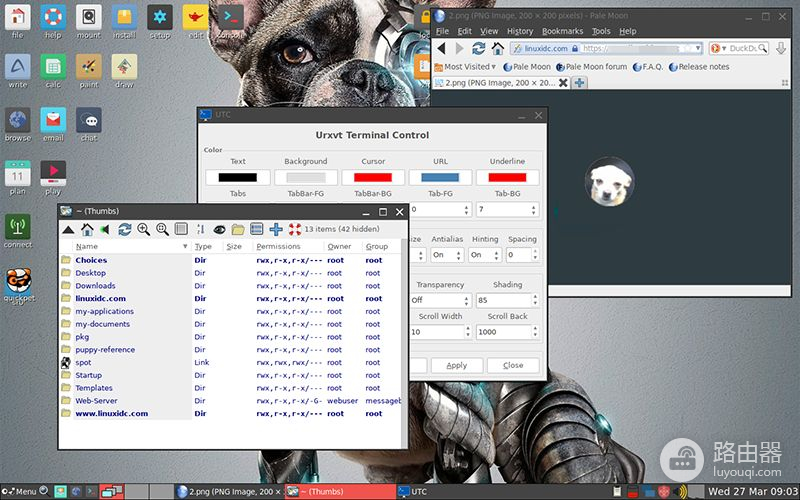This screenshot has width=800, height=500.
Task: Open the Tools menu in Pale Moon
Action: tap(600, 31)
